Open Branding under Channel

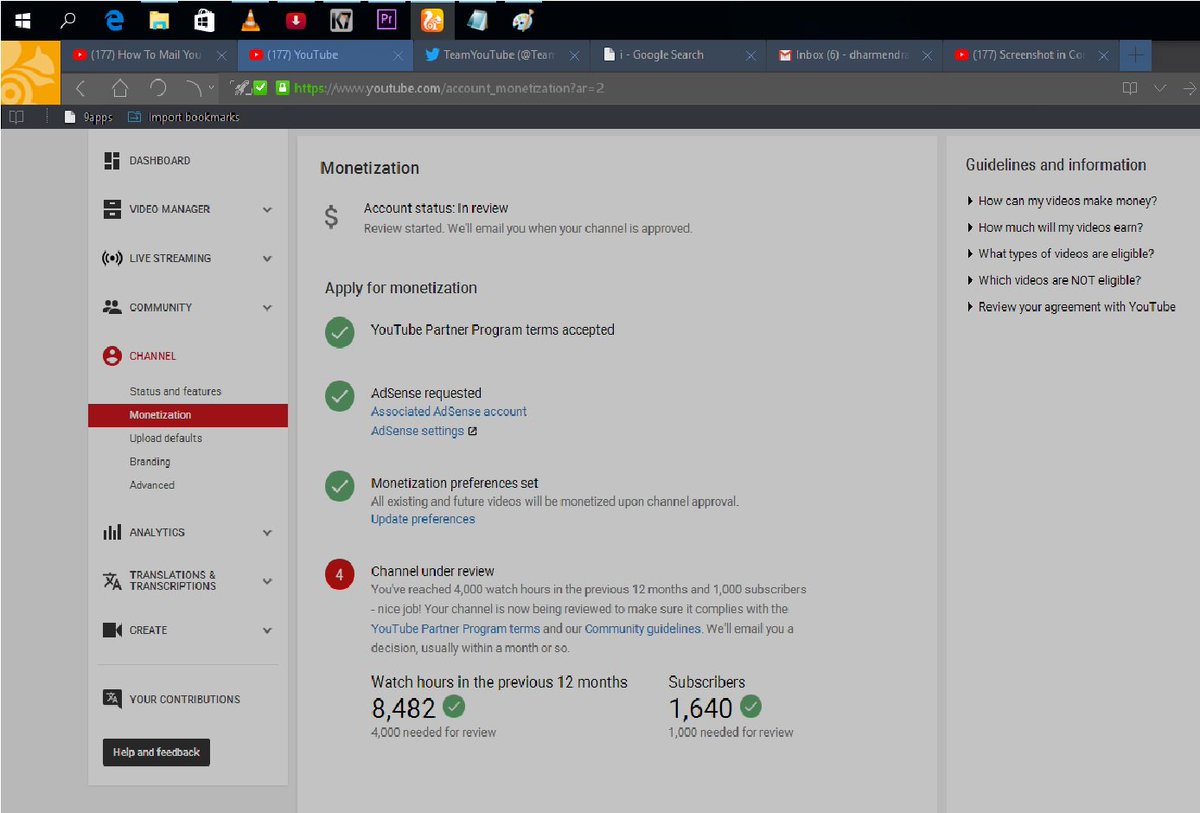click(x=150, y=462)
